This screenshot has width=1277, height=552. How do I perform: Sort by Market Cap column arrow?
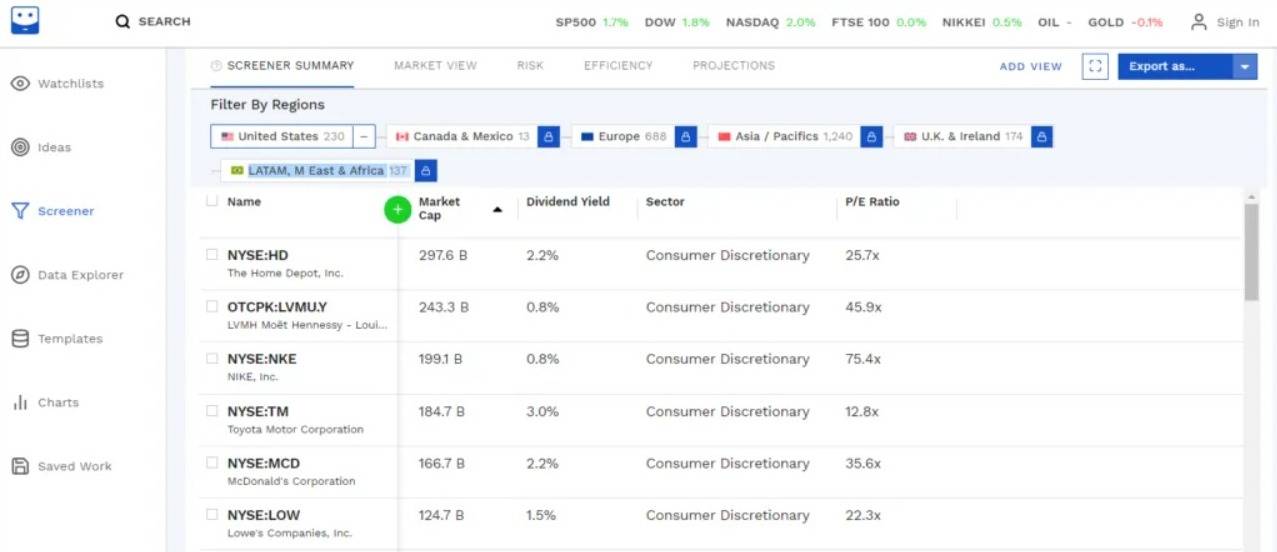(x=497, y=210)
